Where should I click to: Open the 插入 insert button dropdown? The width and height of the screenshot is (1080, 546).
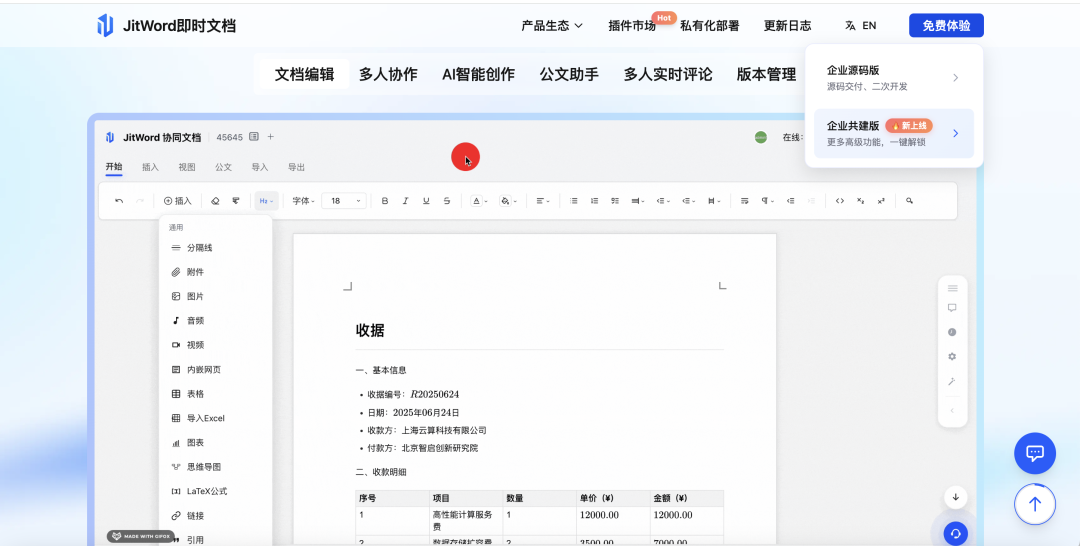[x=178, y=201]
